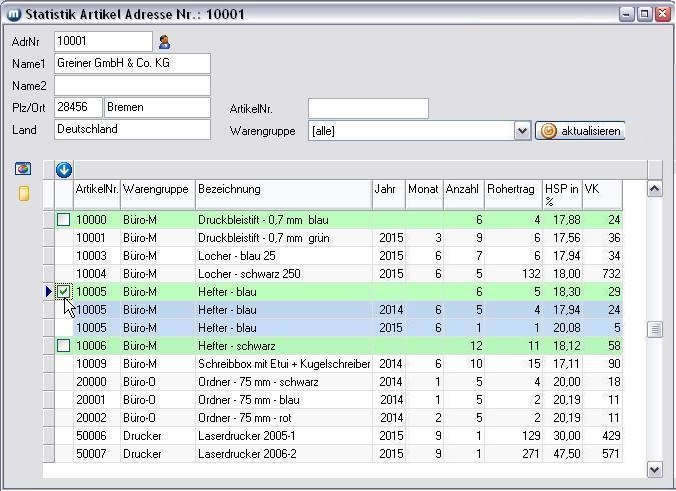Check the box for article 10000
The width and height of the screenshot is (676, 491).
tap(64, 220)
